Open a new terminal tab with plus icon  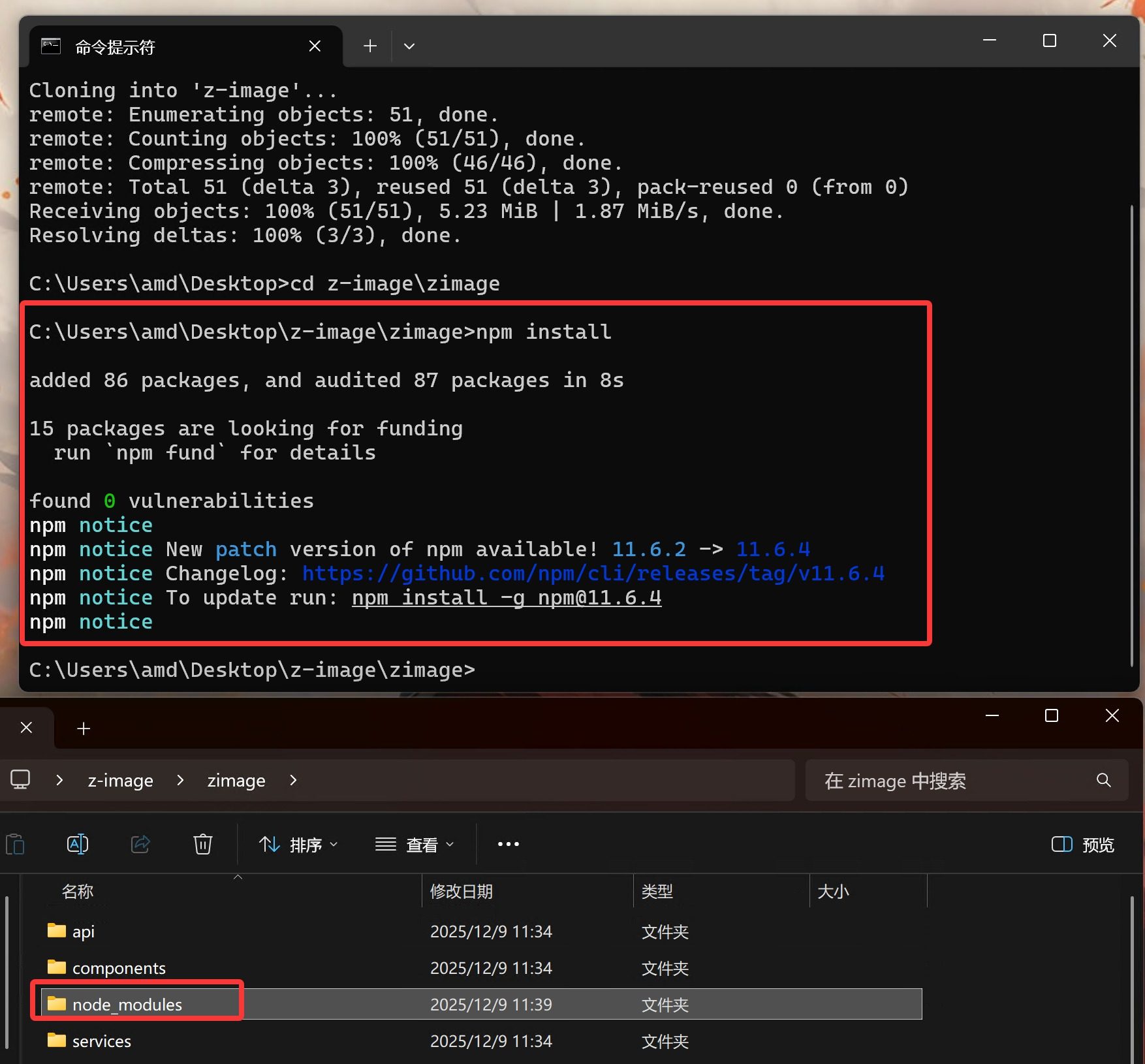(370, 46)
